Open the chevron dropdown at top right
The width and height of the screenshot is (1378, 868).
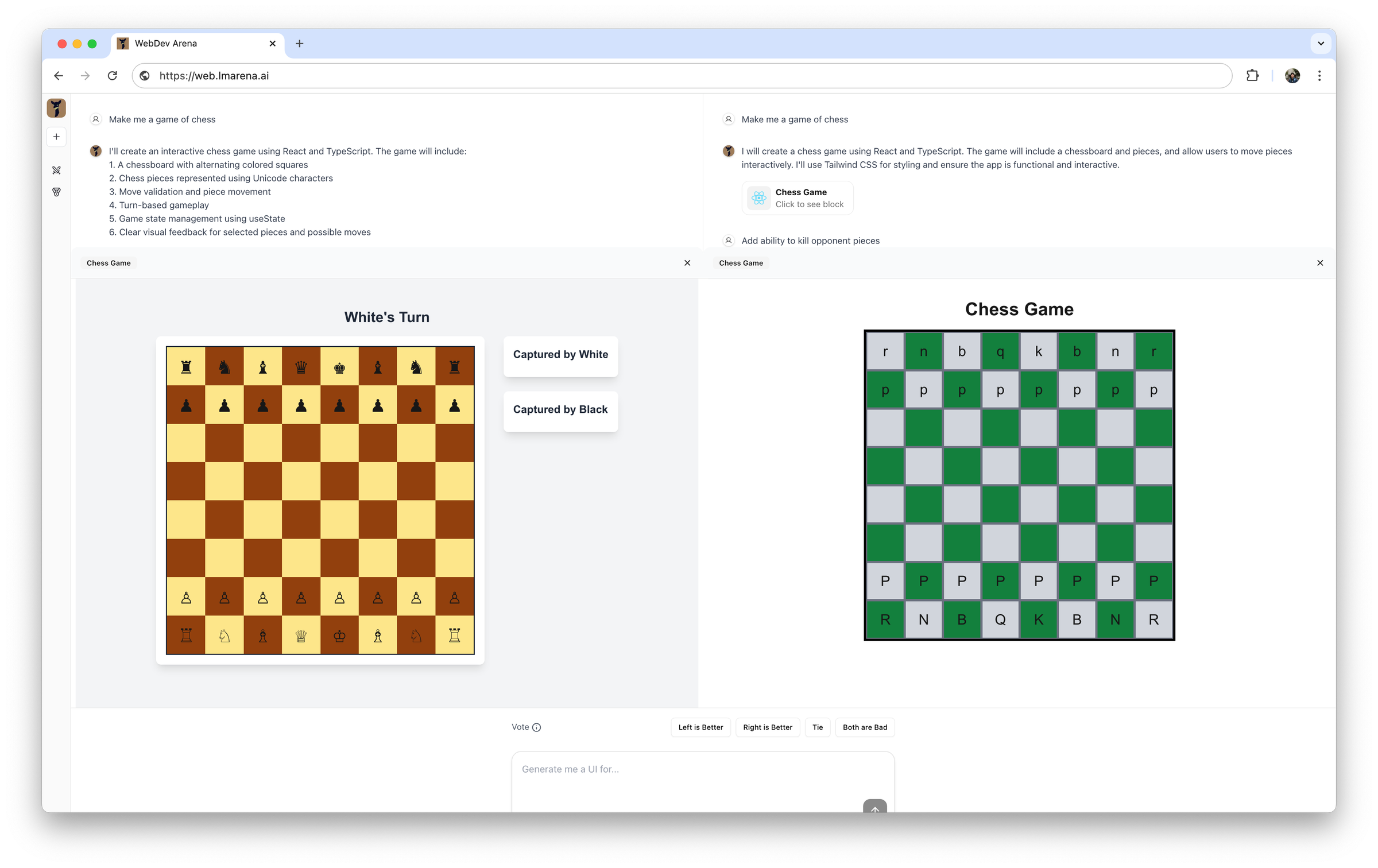click(1320, 43)
